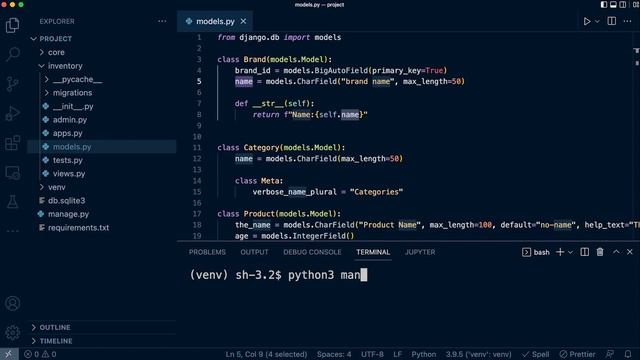Open the Explorer view in activity bar
This screenshot has width=640, height=360.
(12, 25)
